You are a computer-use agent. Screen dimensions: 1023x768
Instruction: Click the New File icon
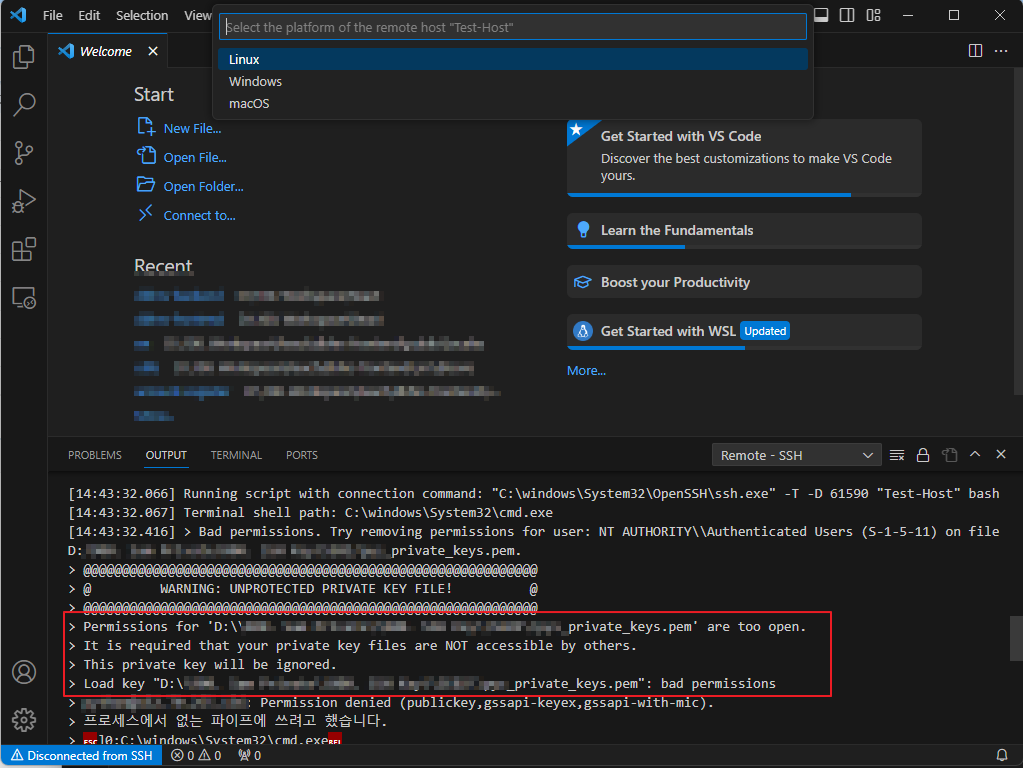(x=145, y=126)
